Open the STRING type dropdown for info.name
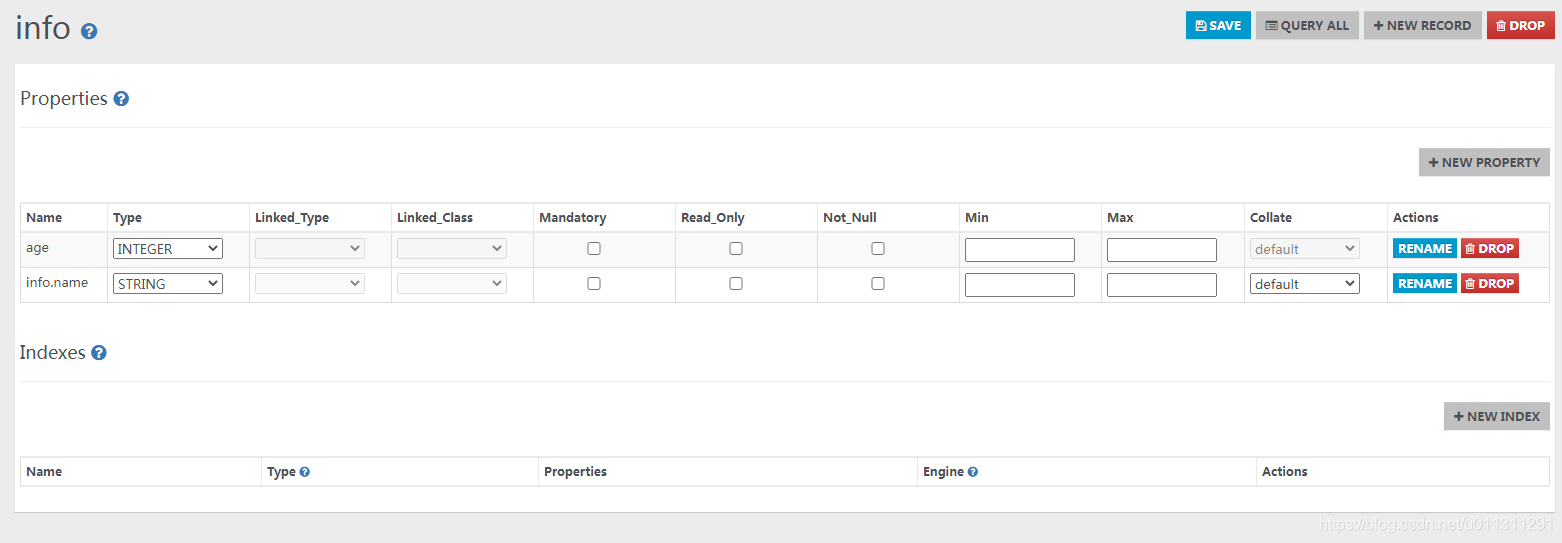This screenshot has width=1562, height=543. pyautogui.click(x=168, y=284)
